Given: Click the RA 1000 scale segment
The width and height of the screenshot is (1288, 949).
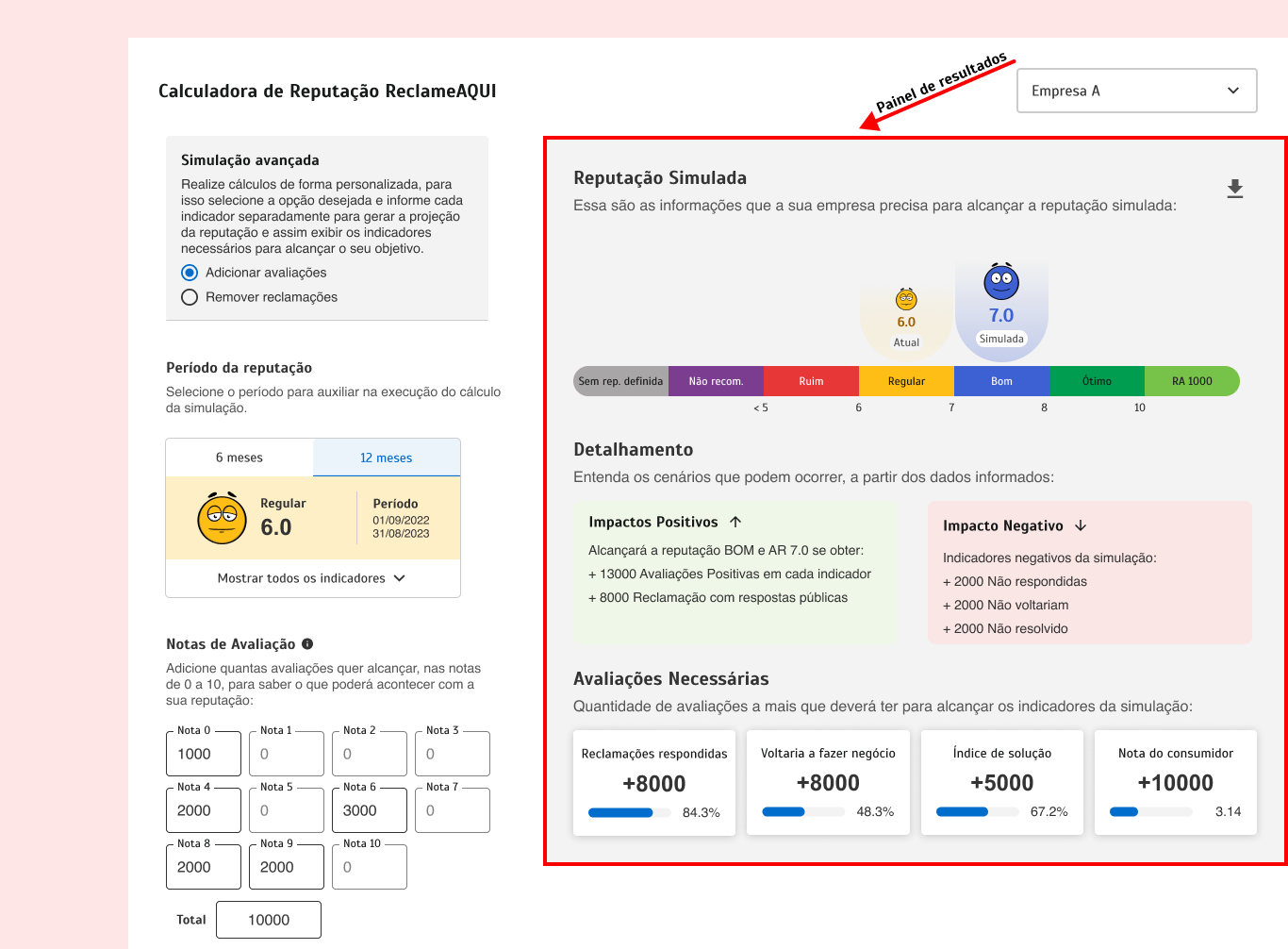Looking at the screenshot, I should pyautogui.click(x=1192, y=381).
